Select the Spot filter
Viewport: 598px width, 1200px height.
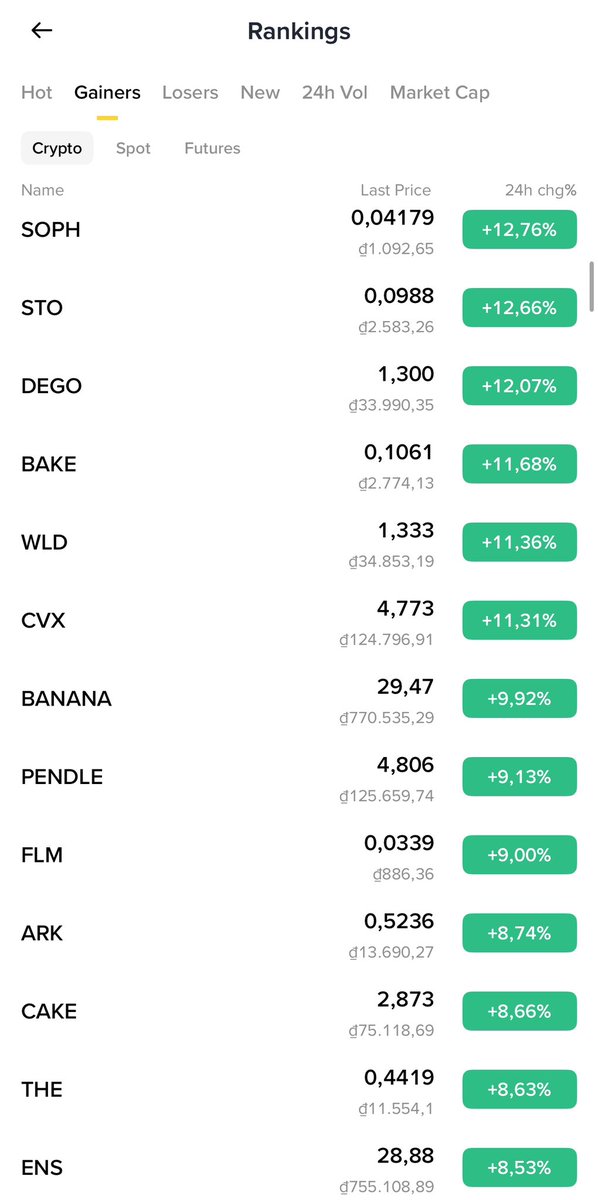[x=133, y=148]
